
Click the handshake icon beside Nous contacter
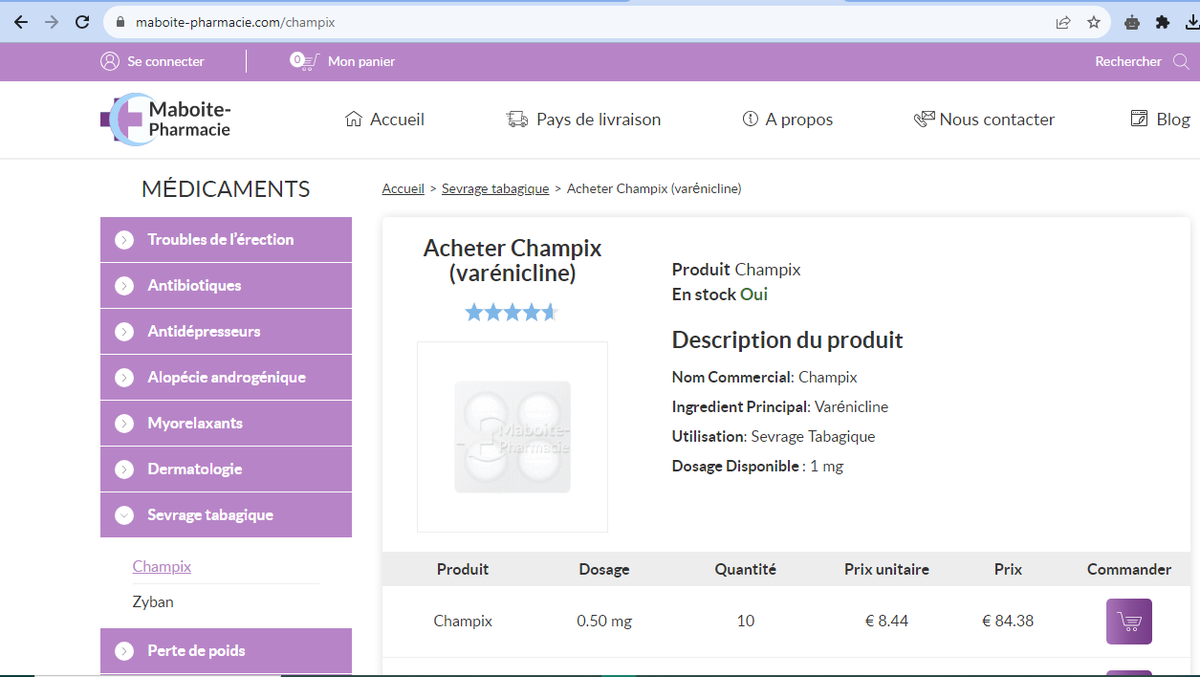point(924,119)
